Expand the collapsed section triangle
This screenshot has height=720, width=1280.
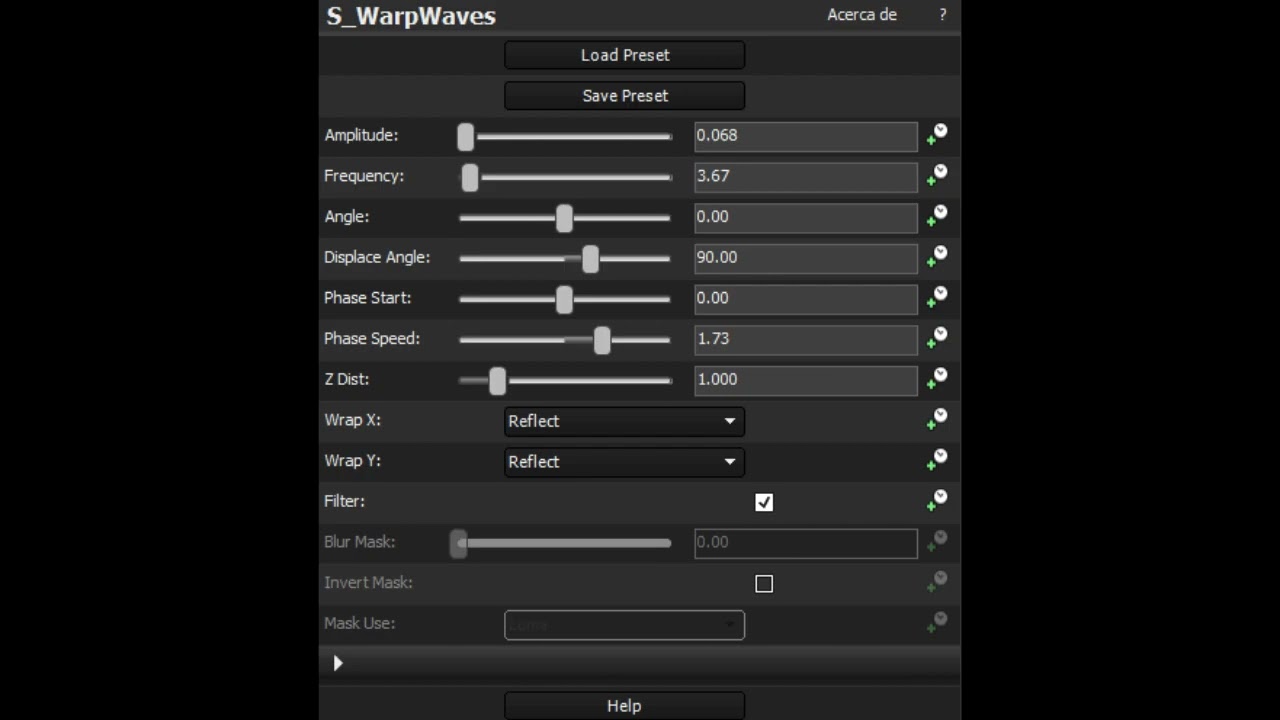(x=338, y=663)
